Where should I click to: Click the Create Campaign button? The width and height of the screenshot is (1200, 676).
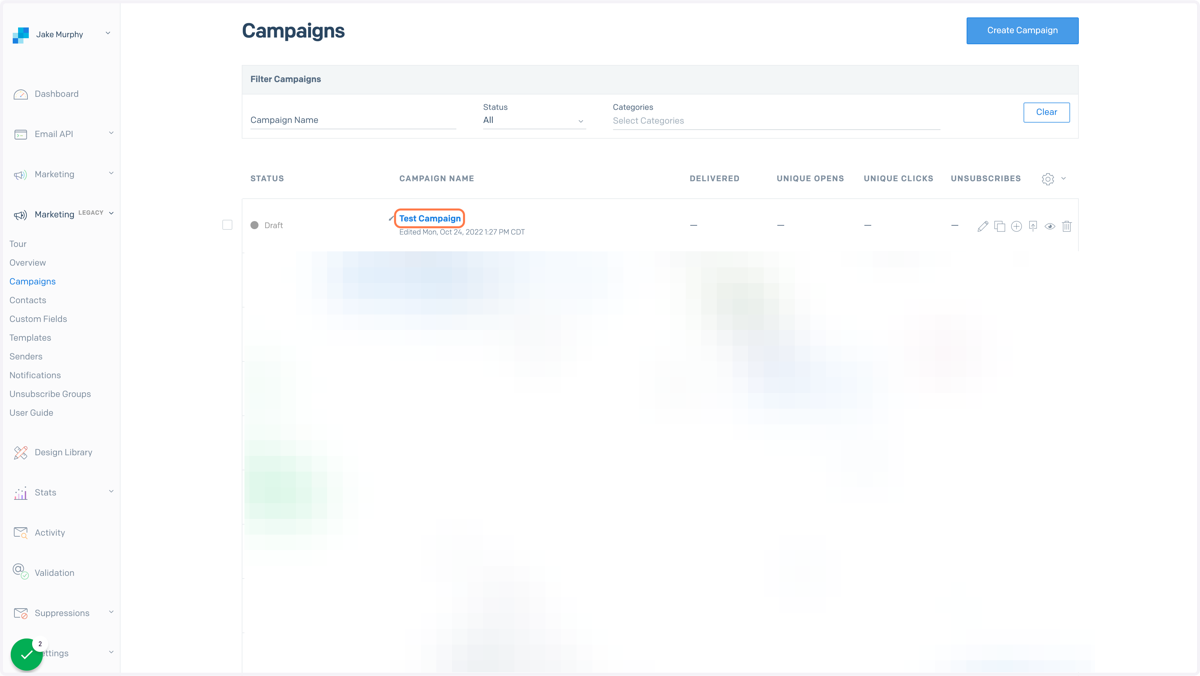[1022, 31]
